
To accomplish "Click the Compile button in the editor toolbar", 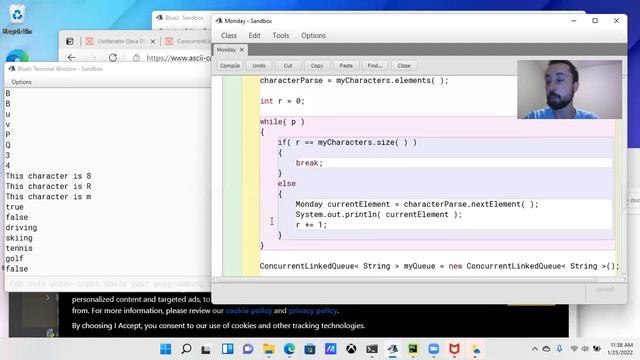I will click(230, 66).
